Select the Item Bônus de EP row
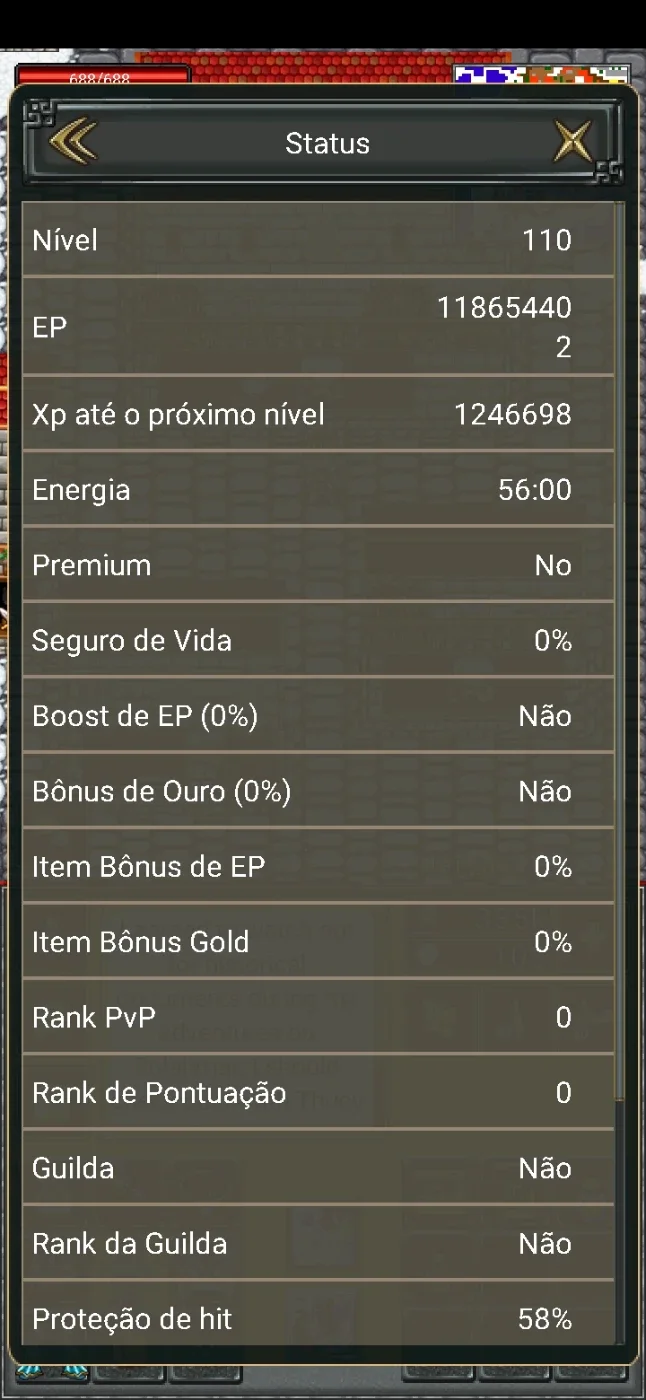 (318, 866)
